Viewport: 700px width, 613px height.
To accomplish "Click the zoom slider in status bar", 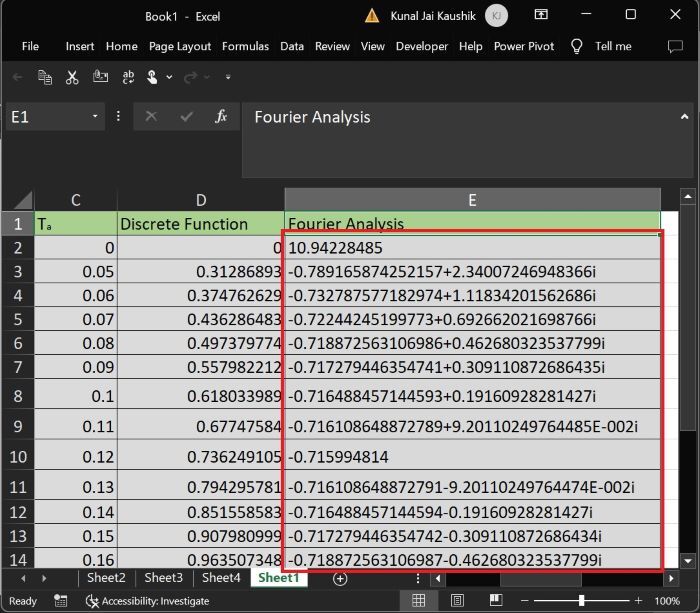I will (x=581, y=601).
